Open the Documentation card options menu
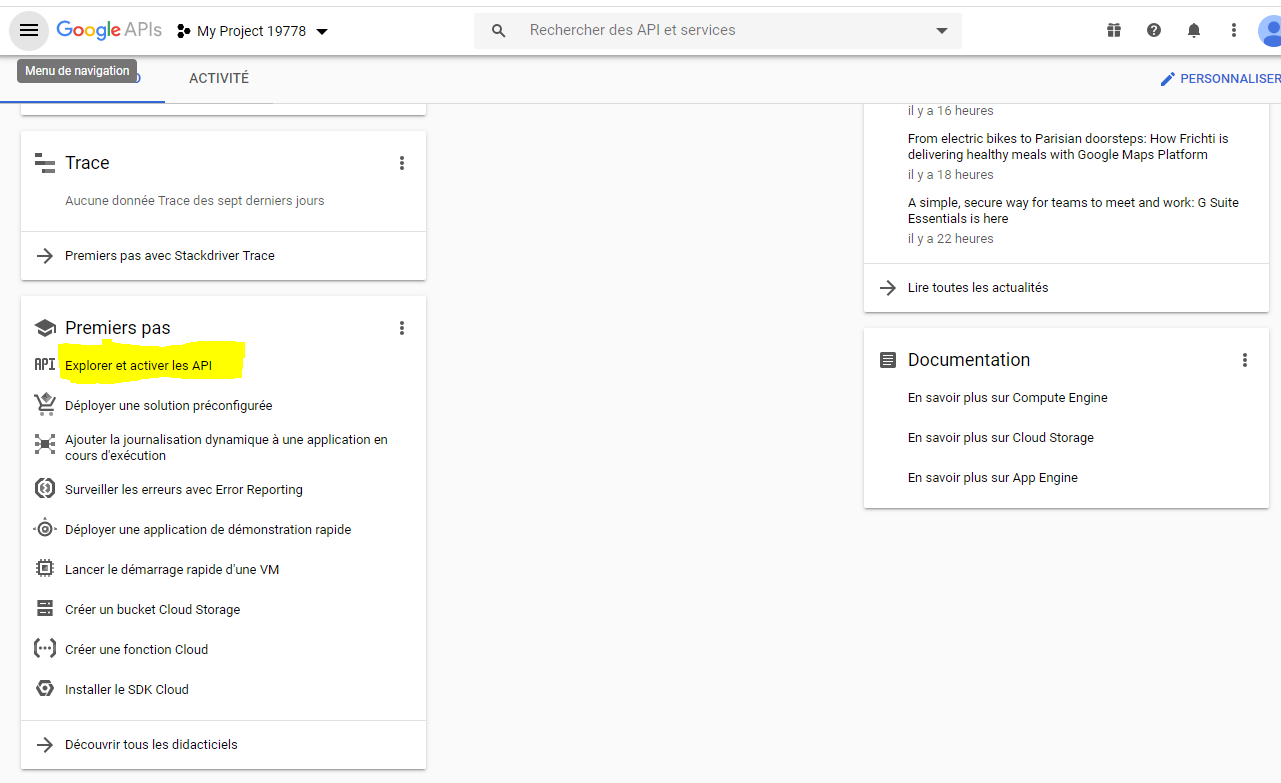 [x=1245, y=360]
